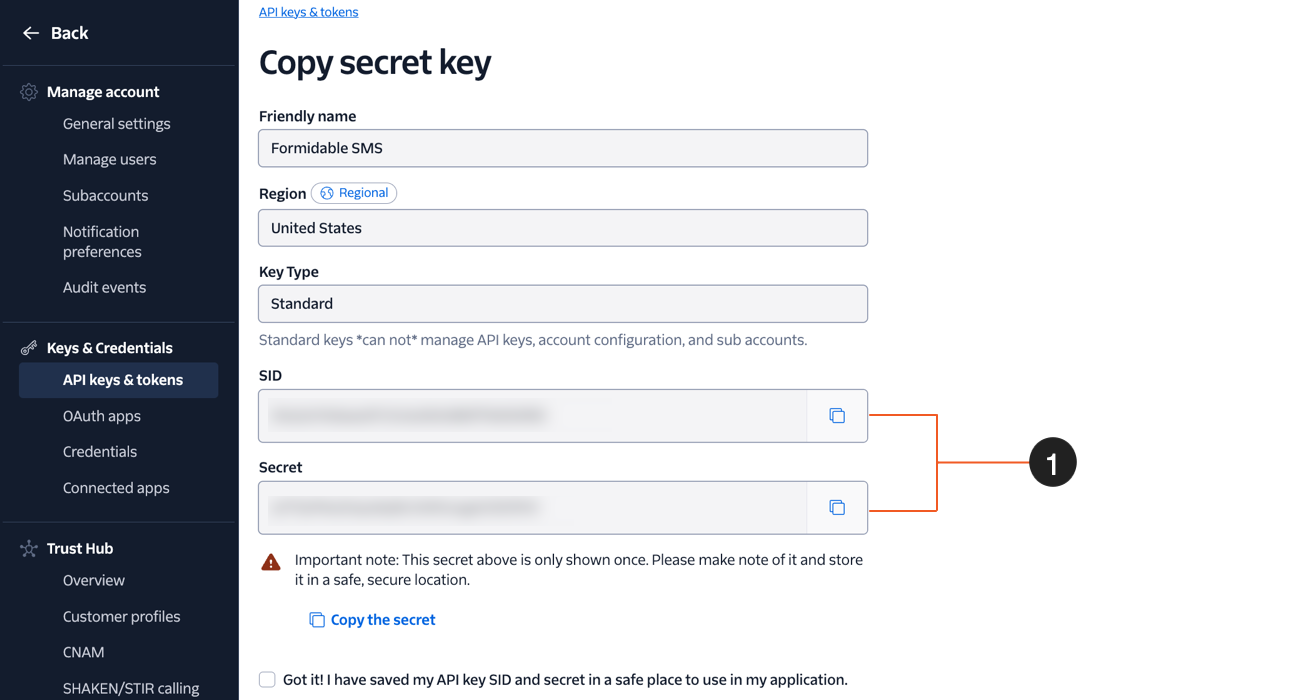Click the Trust Hub icon
The image size is (1300, 700).
tap(29, 548)
